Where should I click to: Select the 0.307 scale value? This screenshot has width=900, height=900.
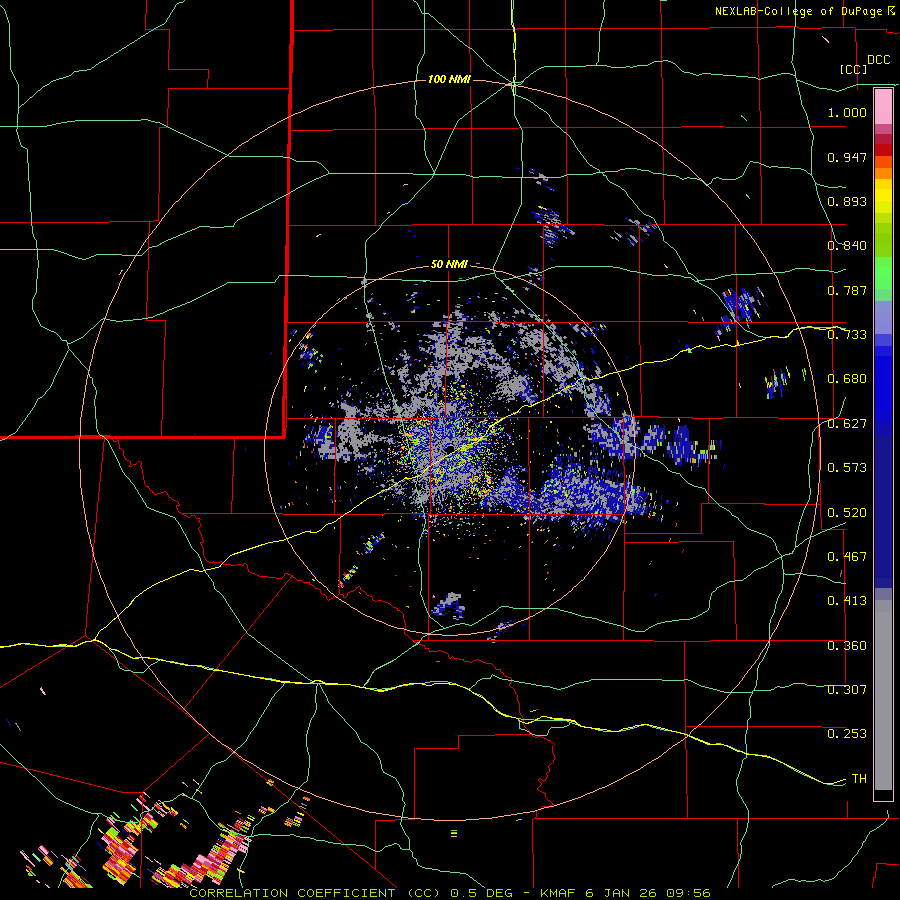click(x=847, y=690)
